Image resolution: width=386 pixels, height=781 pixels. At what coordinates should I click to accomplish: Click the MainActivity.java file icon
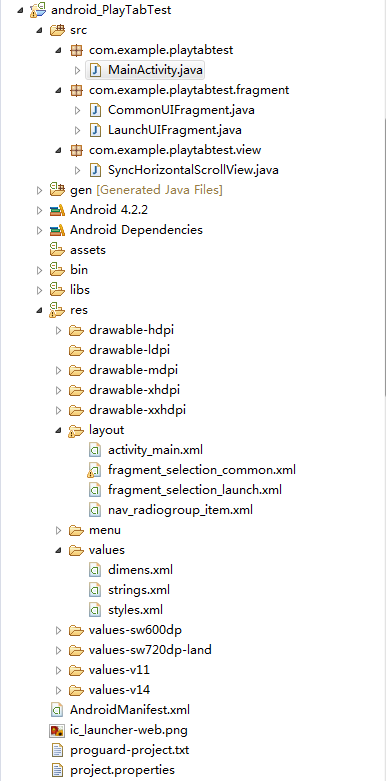click(x=95, y=70)
